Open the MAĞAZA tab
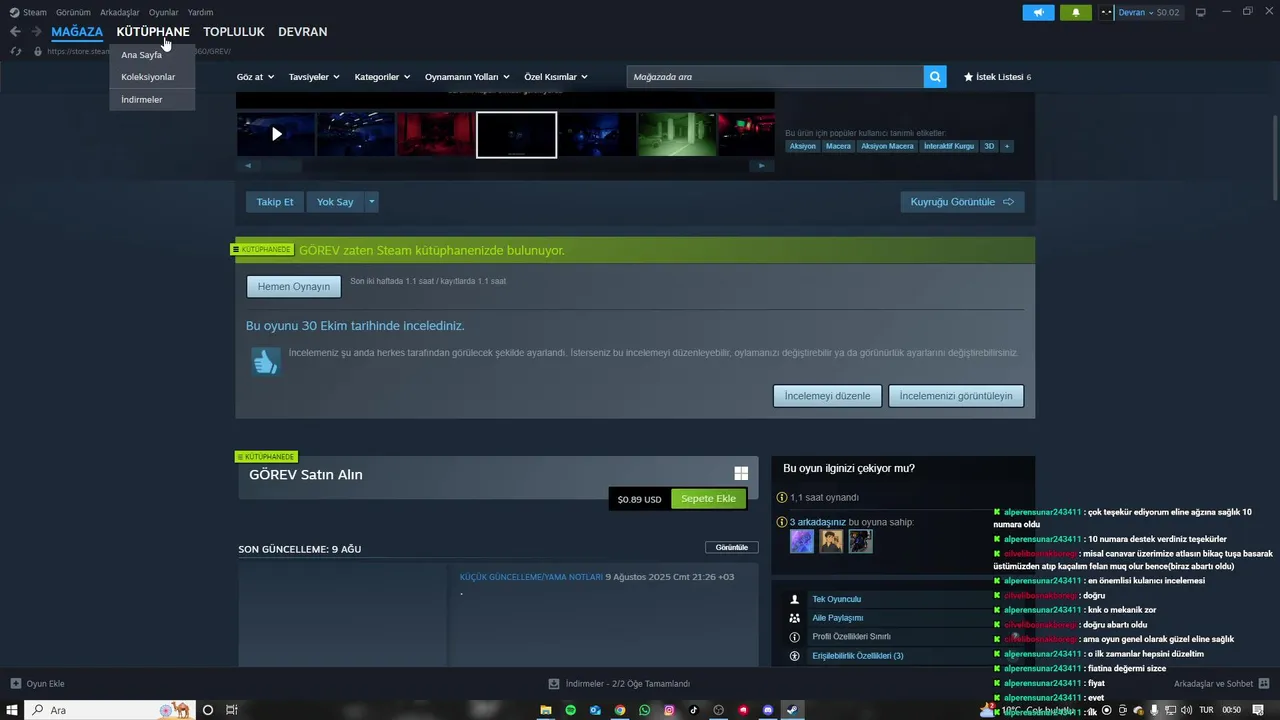1280x720 pixels. [x=77, y=32]
